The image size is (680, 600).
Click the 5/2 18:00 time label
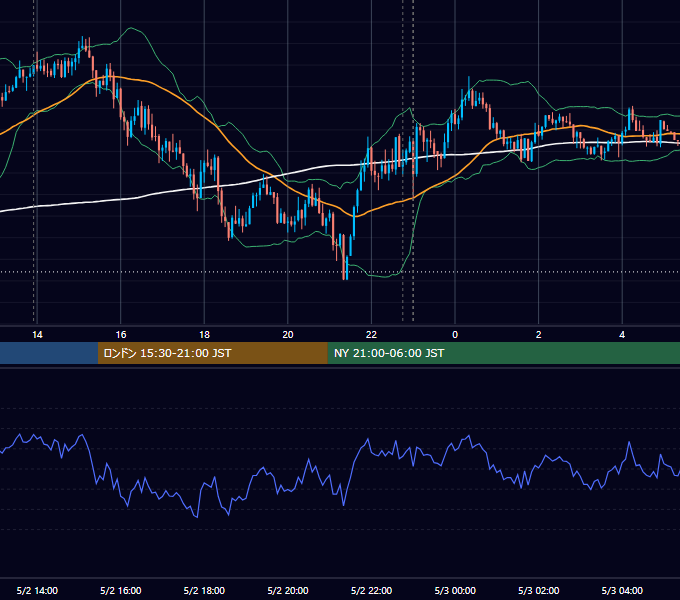tap(204, 590)
